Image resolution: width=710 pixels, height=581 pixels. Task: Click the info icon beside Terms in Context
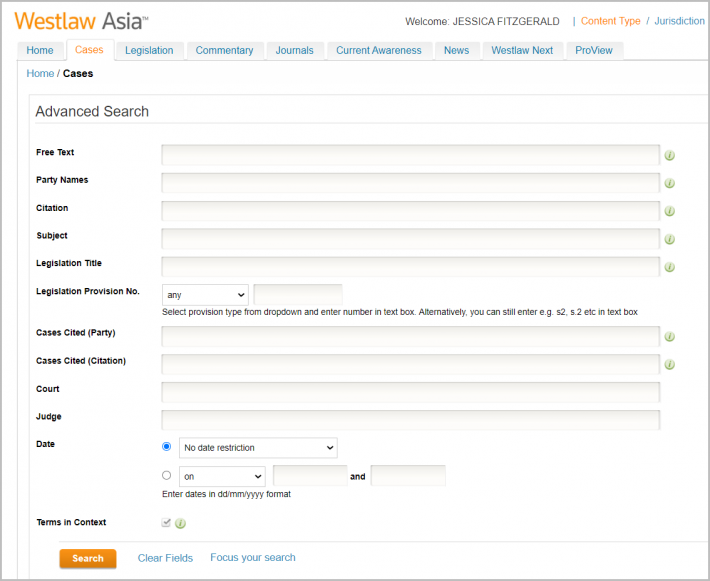coord(180,523)
